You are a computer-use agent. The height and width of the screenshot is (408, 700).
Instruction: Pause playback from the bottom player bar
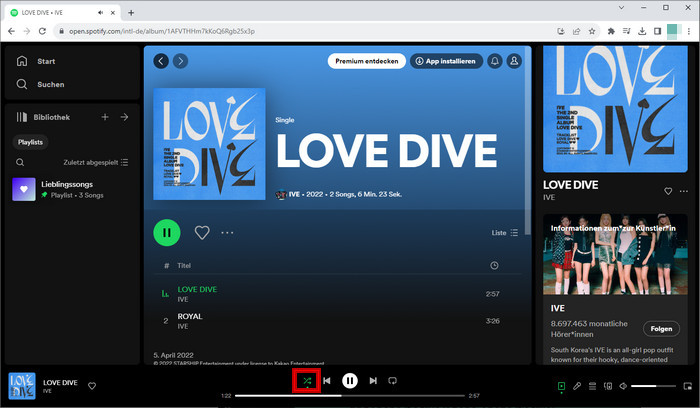[350, 381]
